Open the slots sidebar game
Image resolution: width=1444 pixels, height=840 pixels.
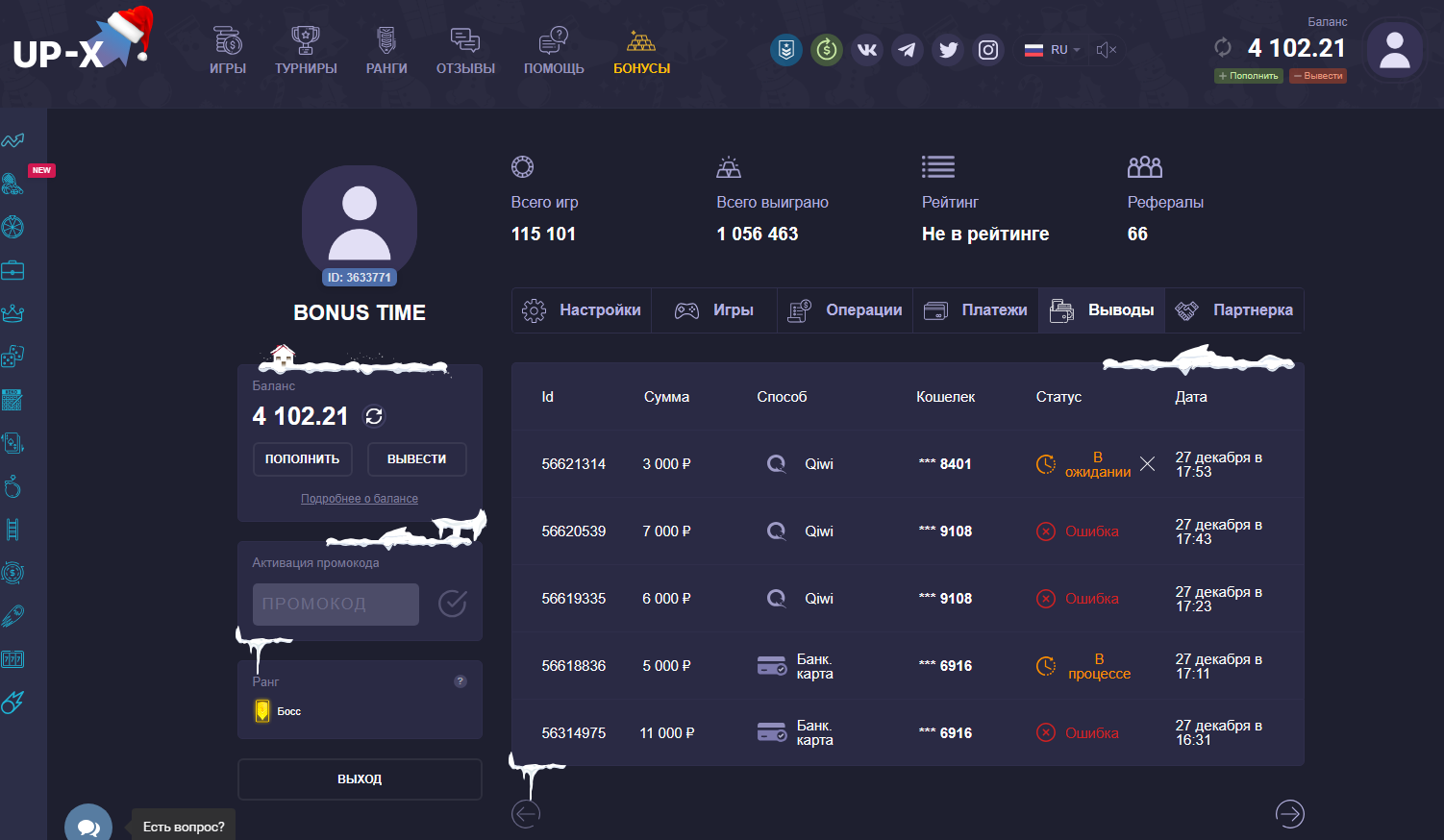(12, 659)
